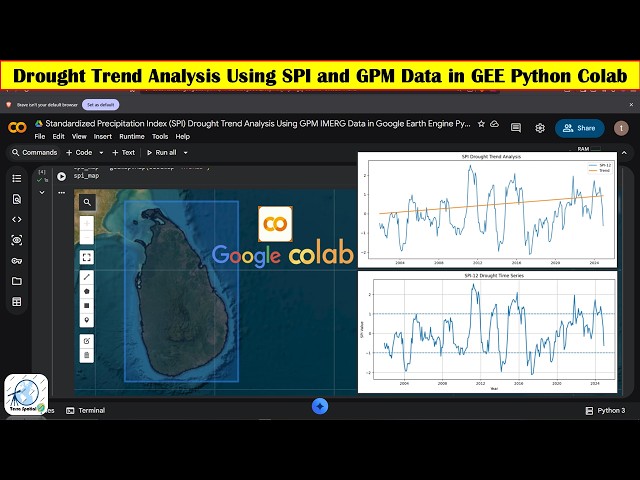This screenshot has width=640, height=480.
Task: Open the Insert menu
Action: pyautogui.click(x=102, y=137)
